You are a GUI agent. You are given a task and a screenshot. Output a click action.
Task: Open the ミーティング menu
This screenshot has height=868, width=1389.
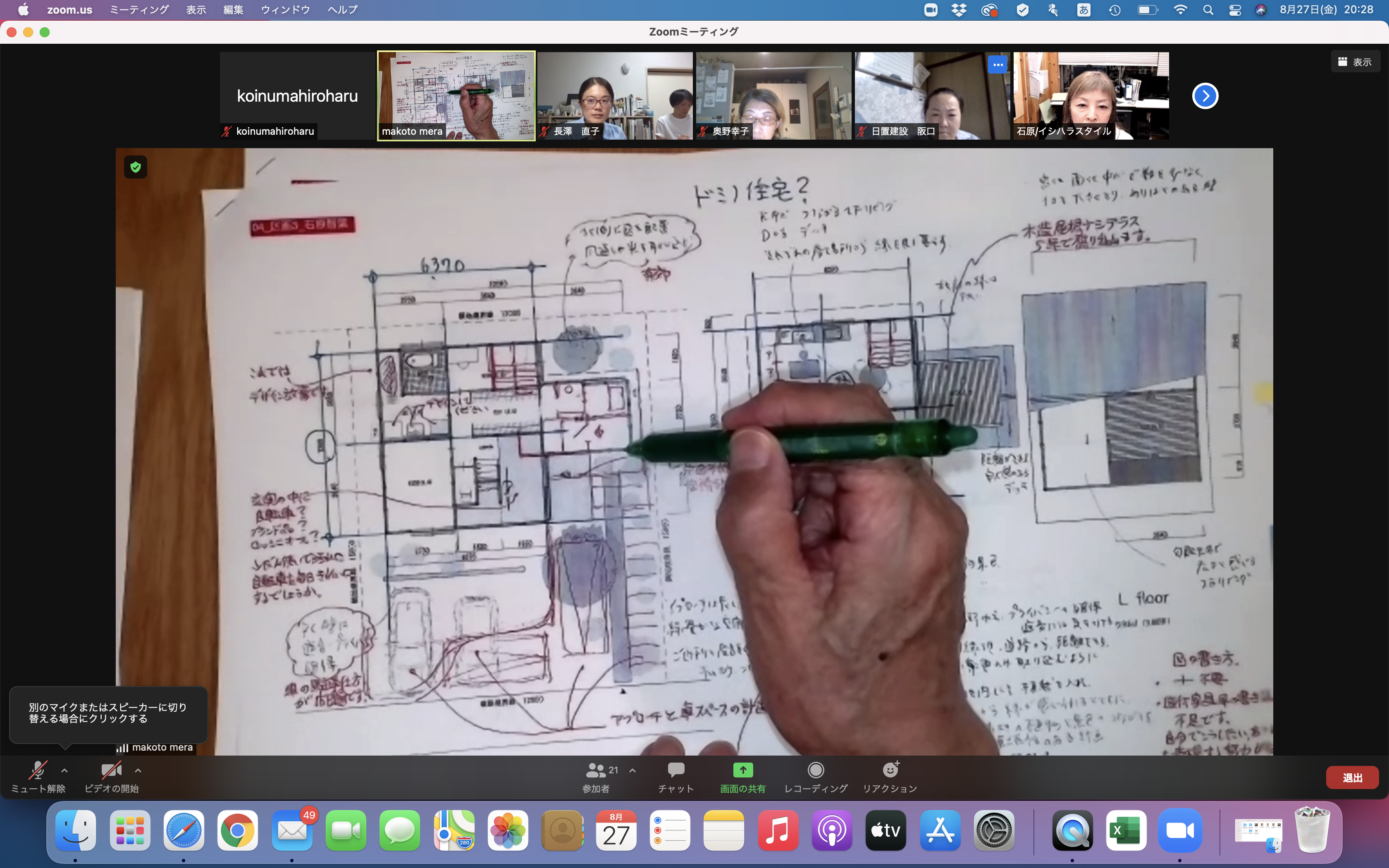139,10
